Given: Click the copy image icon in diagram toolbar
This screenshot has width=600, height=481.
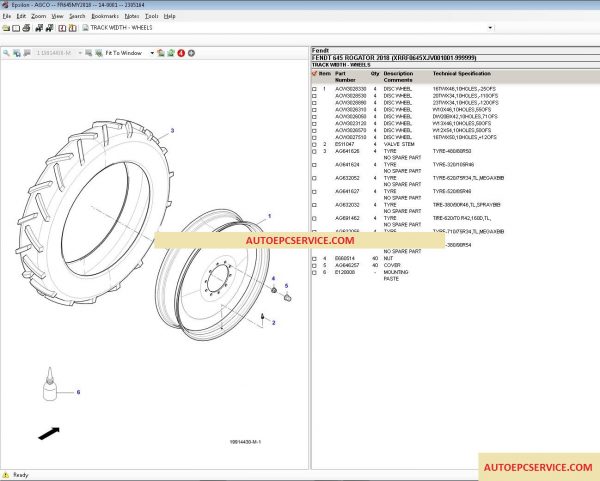Looking at the screenshot, I should click(17, 53).
